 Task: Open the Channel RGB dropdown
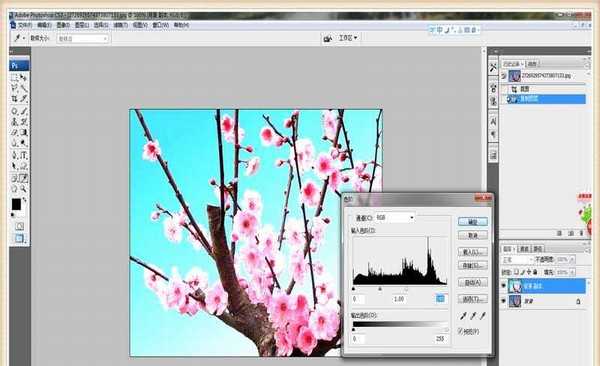point(395,218)
